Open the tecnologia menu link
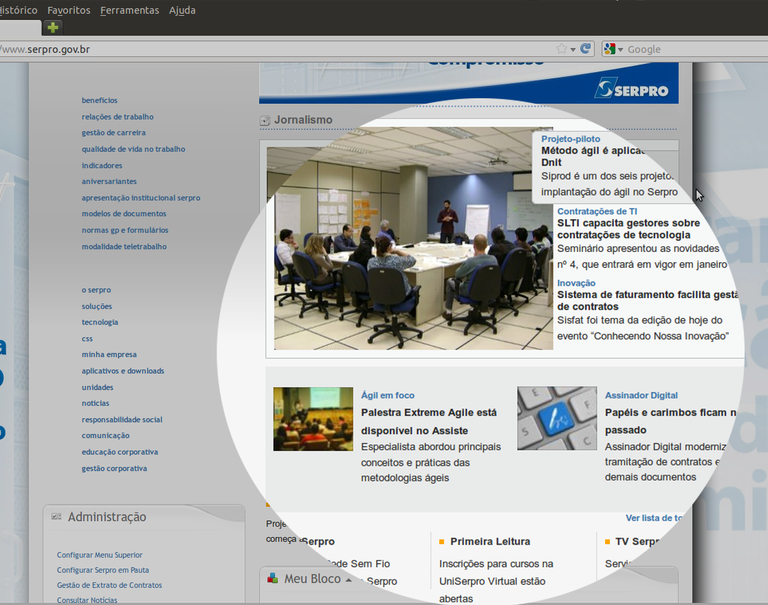 click(100, 322)
